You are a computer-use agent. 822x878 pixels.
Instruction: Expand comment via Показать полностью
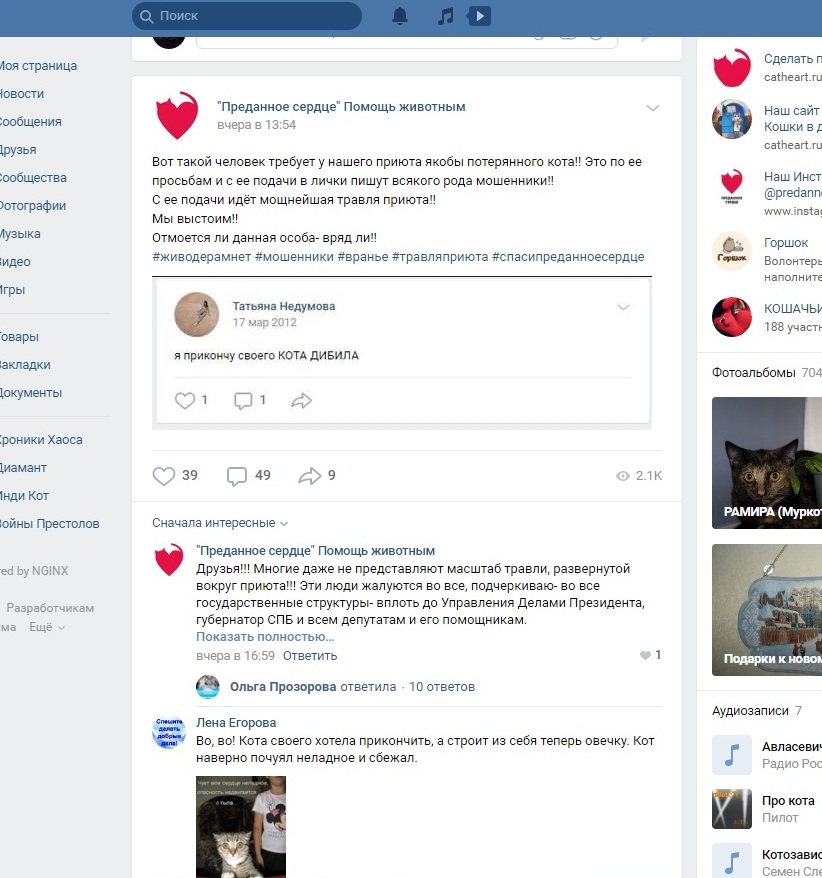[265, 637]
